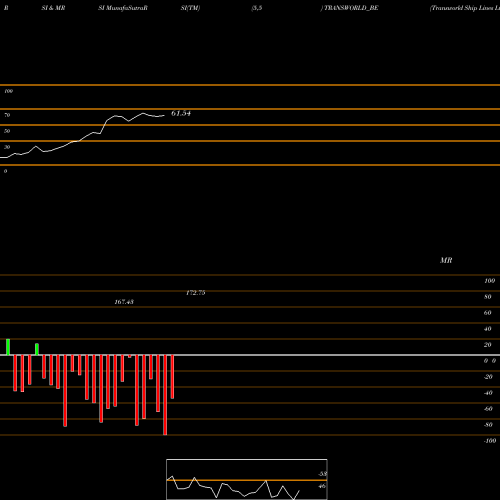Click the MR panel title label
Image resolution: width=500 pixels, height=500 pixels.
tap(446, 260)
